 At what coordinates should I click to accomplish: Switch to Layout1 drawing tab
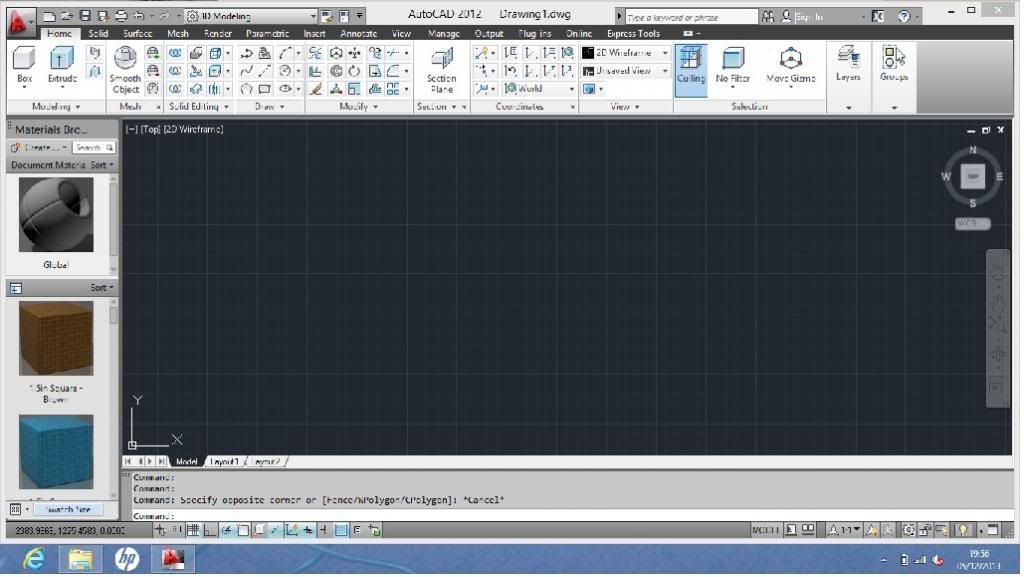pos(224,461)
